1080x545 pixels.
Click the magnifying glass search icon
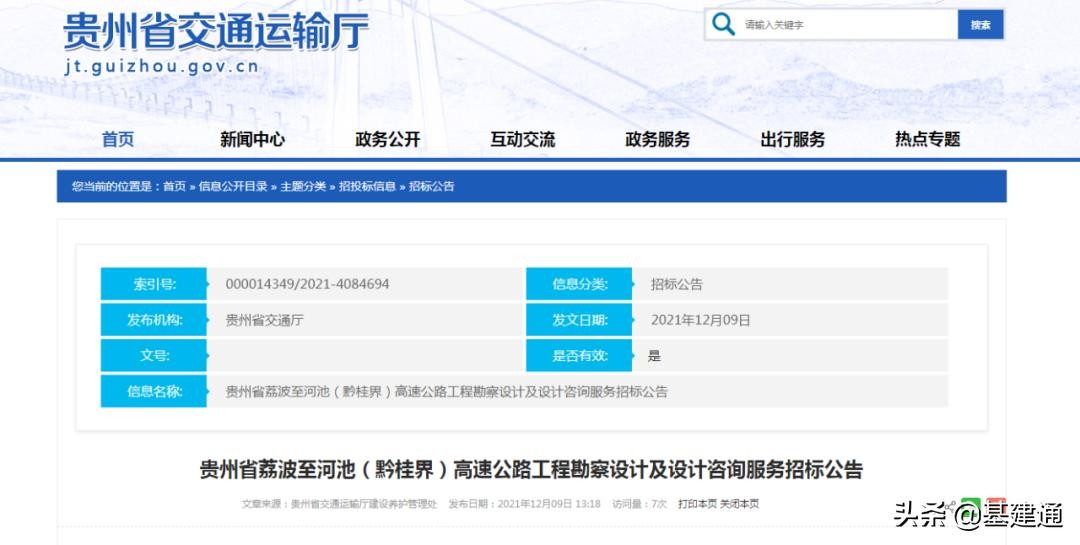tap(723, 25)
